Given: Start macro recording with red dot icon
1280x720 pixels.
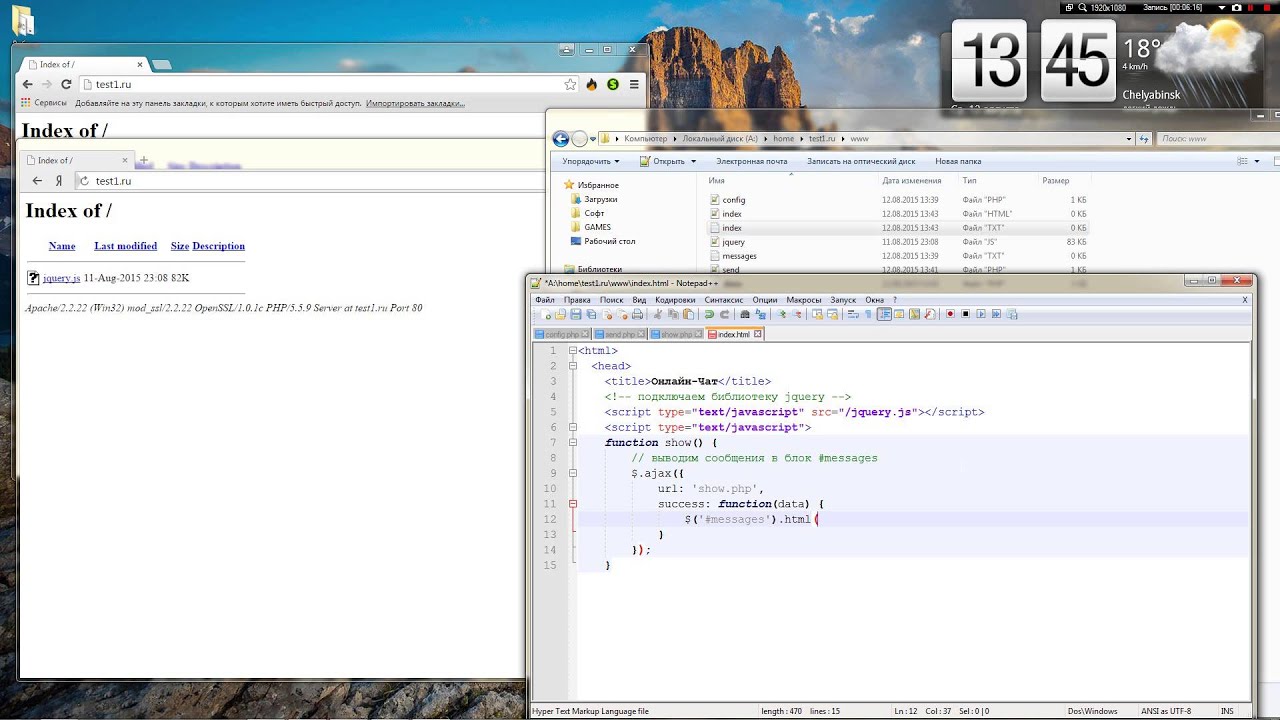Looking at the screenshot, I should (950, 314).
